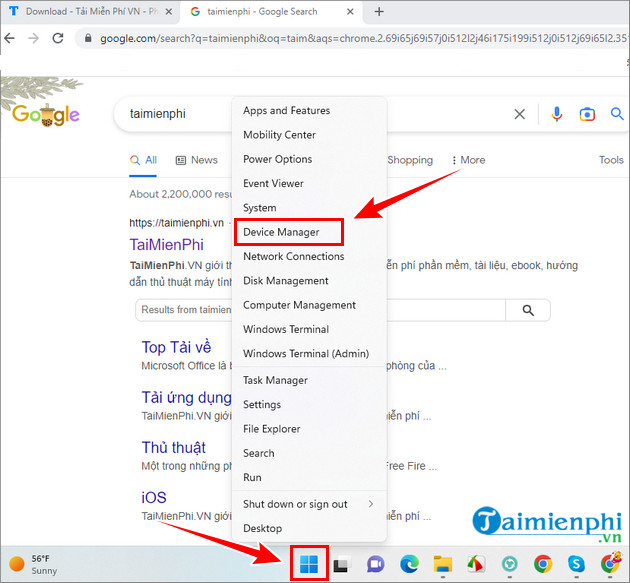The width and height of the screenshot is (630, 583).
Task: Expand the More search options
Action: [x=468, y=160]
